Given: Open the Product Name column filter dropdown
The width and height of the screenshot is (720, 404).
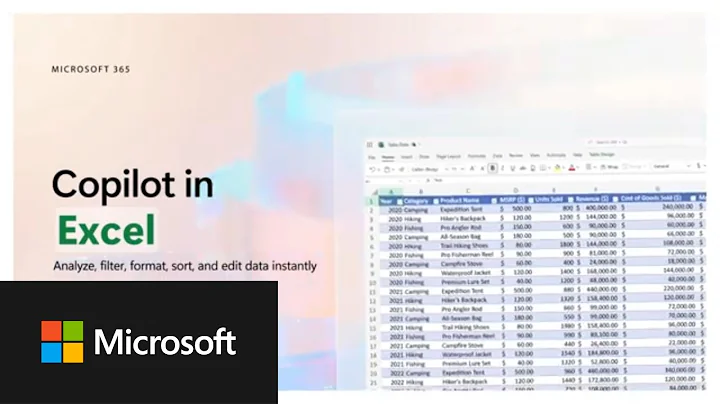Looking at the screenshot, I should click(494, 200).
